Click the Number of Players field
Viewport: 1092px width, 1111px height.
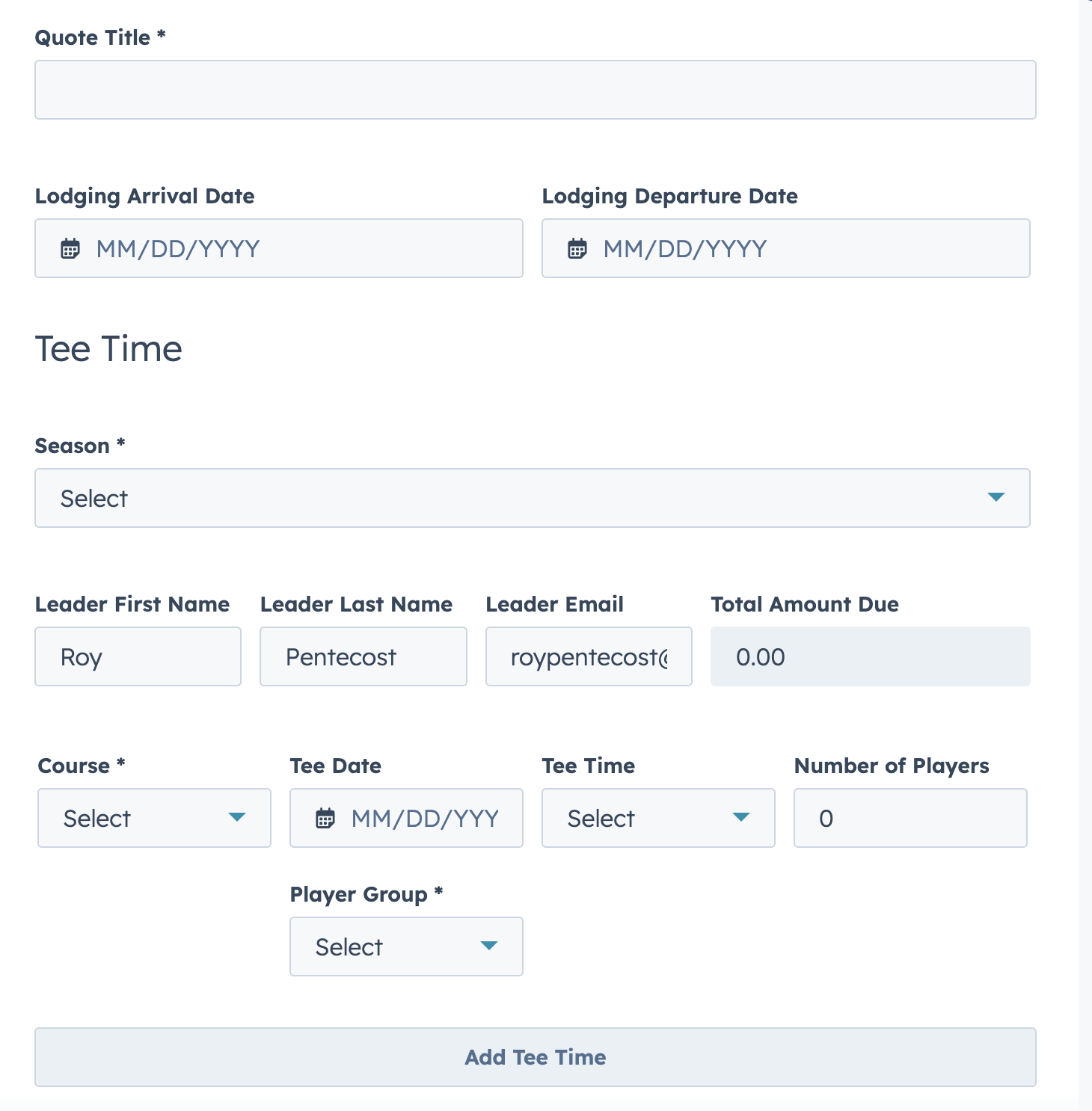tap(910, 818)
